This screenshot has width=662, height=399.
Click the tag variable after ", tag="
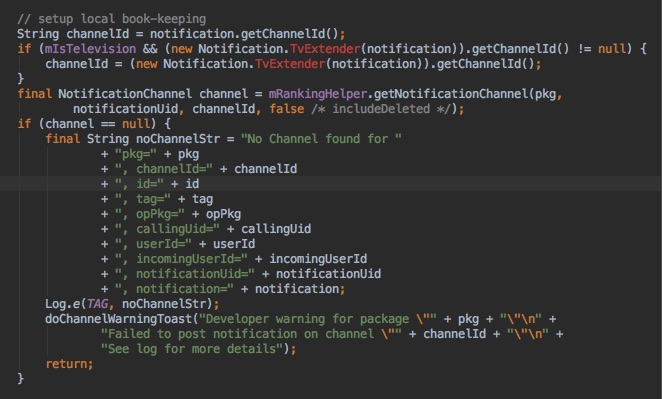[203, 199]
